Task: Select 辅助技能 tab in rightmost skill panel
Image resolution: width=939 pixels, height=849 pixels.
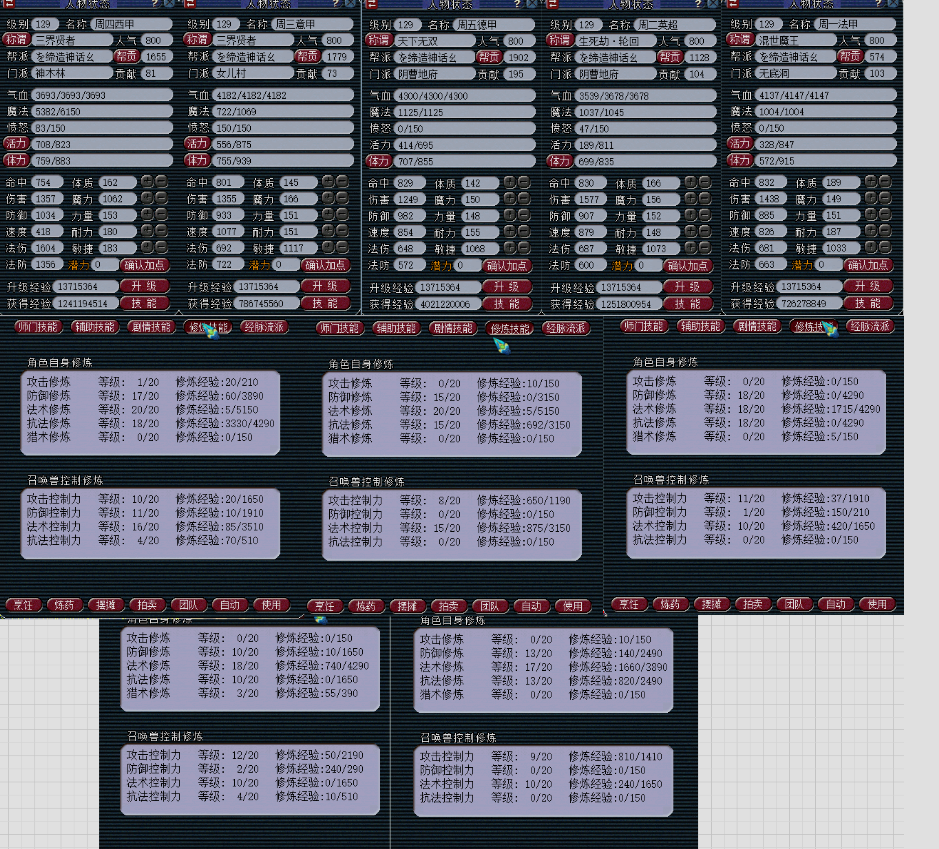Action: point(699,327)
